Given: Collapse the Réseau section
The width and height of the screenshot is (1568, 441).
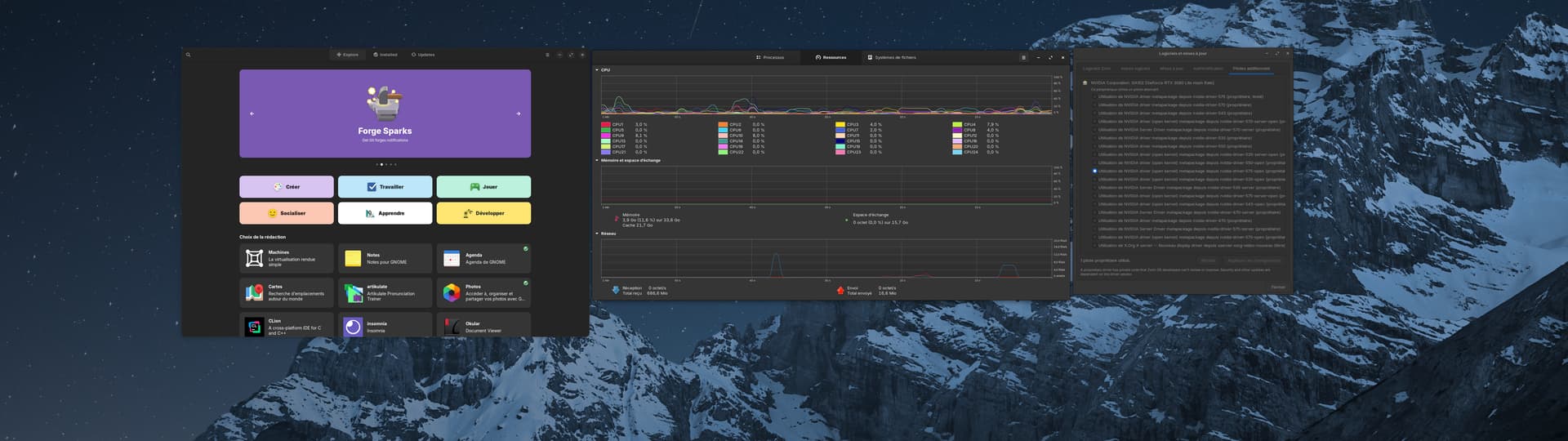Looking at the screenshot, I should [597, 234].
